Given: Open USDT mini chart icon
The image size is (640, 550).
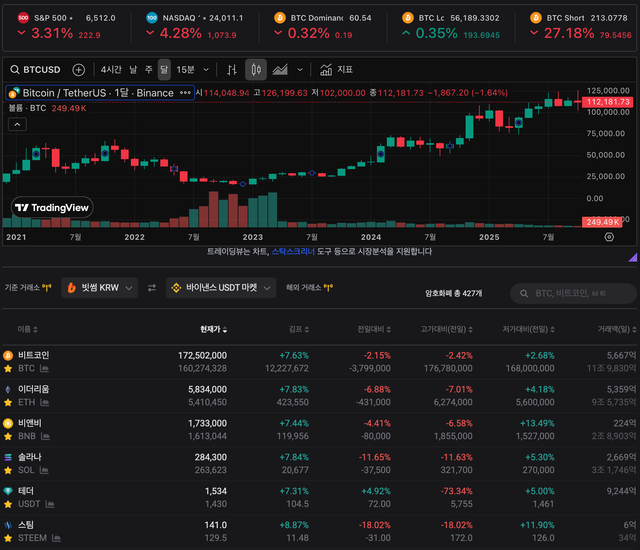Looking at the screenshot, I should tap(50, 504).
